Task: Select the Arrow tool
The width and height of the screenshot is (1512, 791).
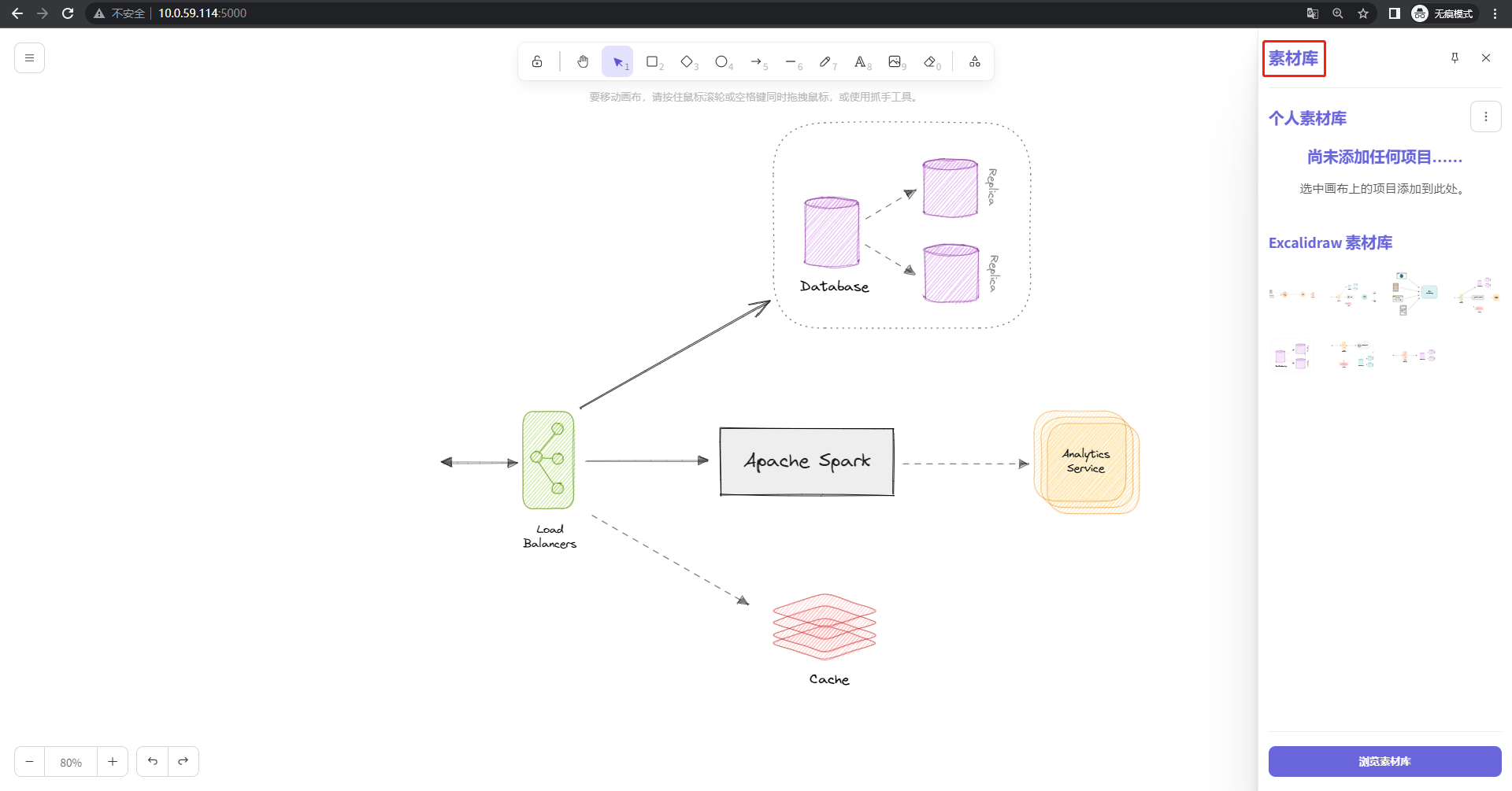Action: point(756,61)
